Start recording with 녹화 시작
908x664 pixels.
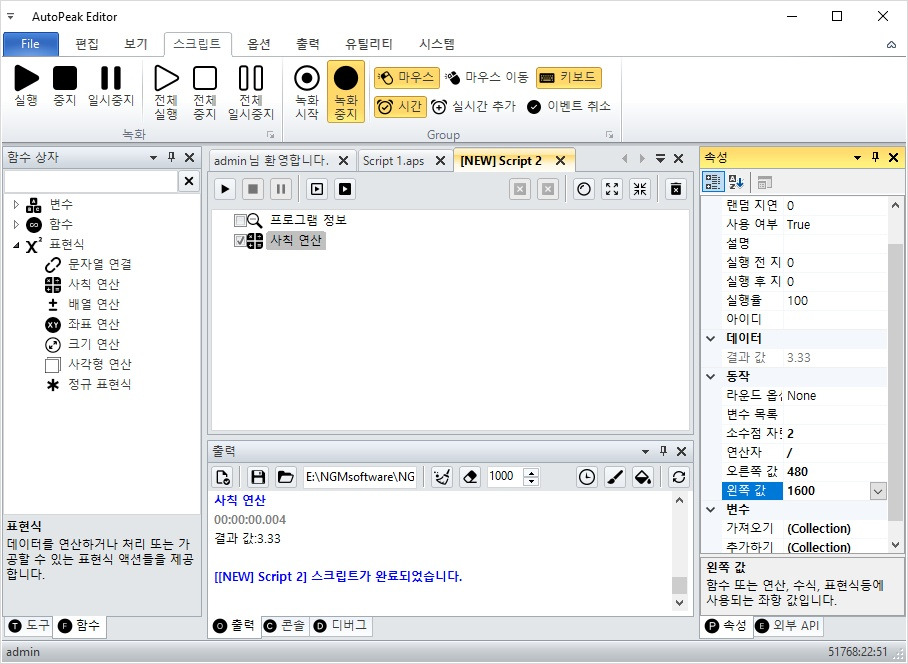(307, 91)
